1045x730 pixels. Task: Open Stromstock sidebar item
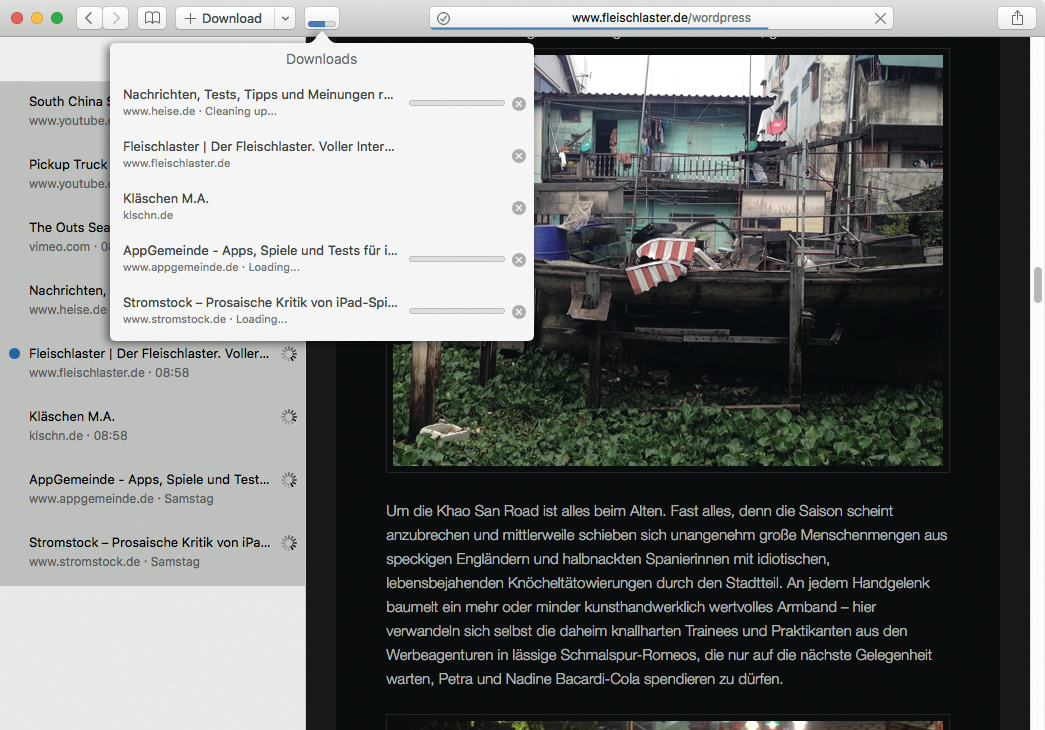coord(153,551)
